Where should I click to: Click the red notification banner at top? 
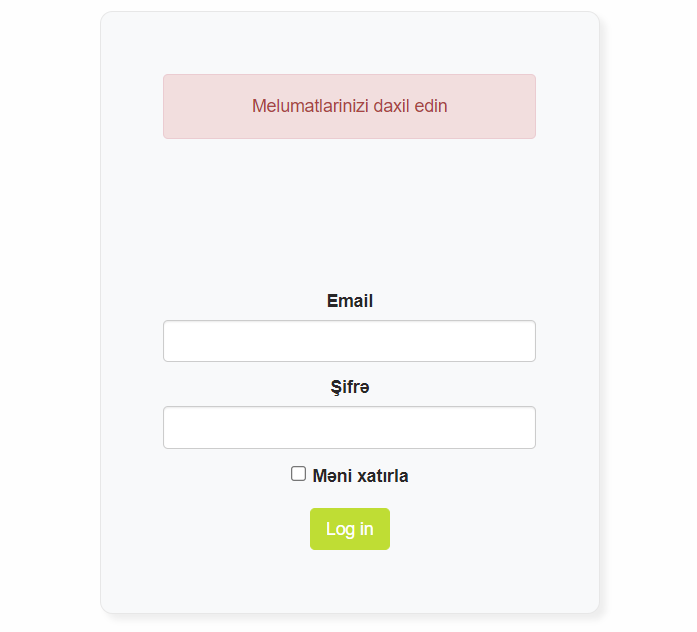pyautogui.click(x=349, y=106)
